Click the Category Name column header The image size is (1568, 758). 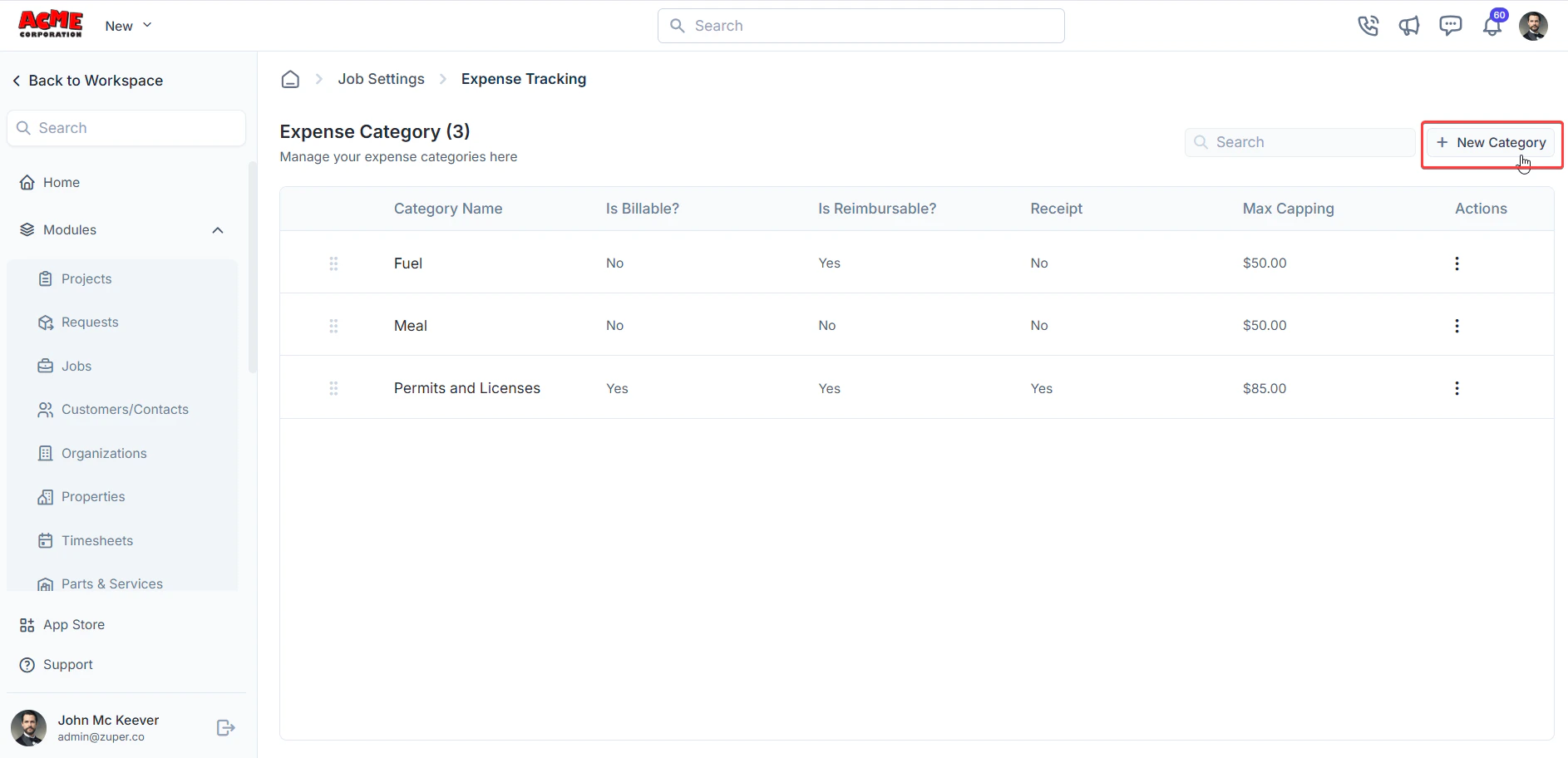(x=448, y=209)
